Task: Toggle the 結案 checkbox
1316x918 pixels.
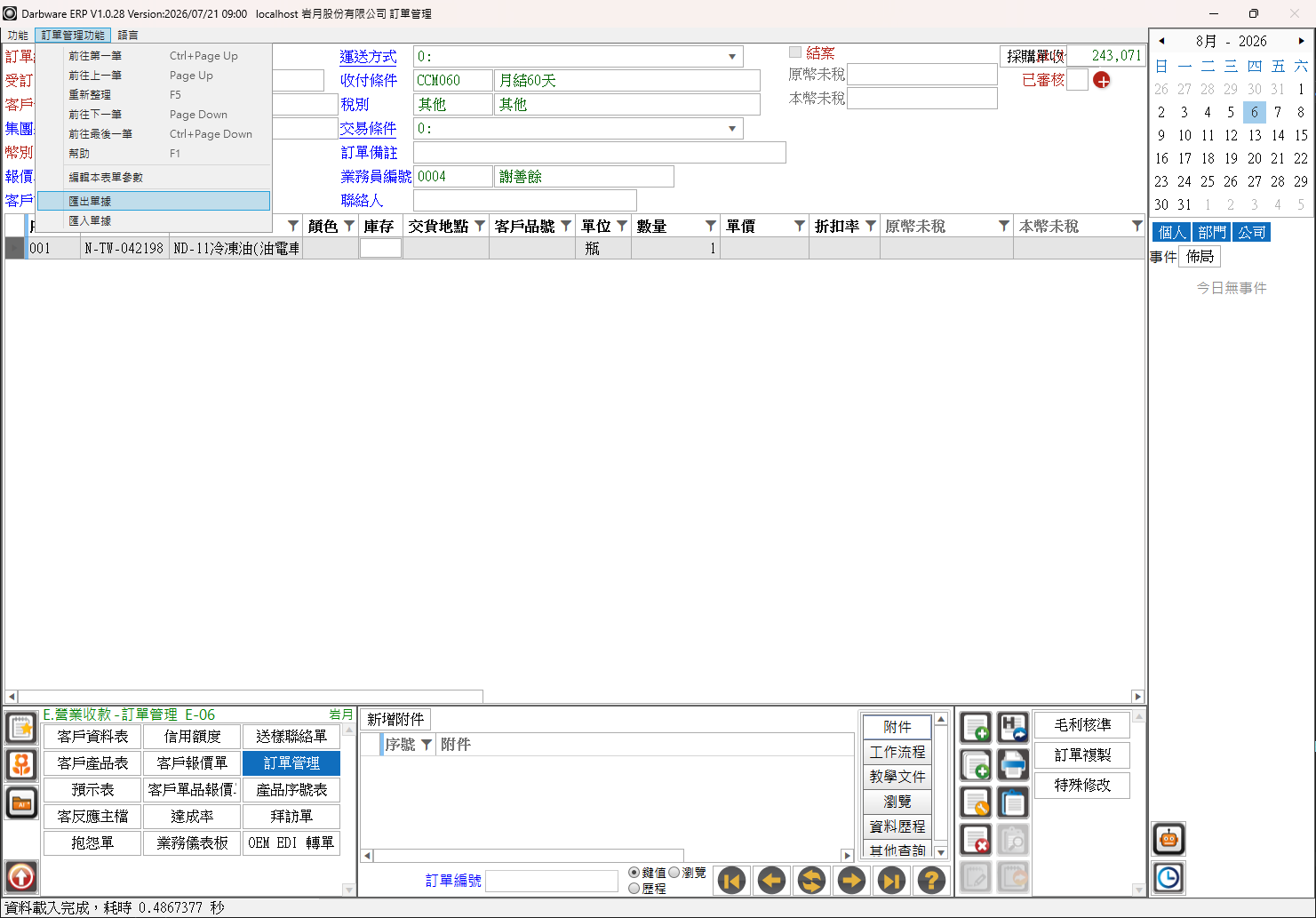Action: [795, 52]
